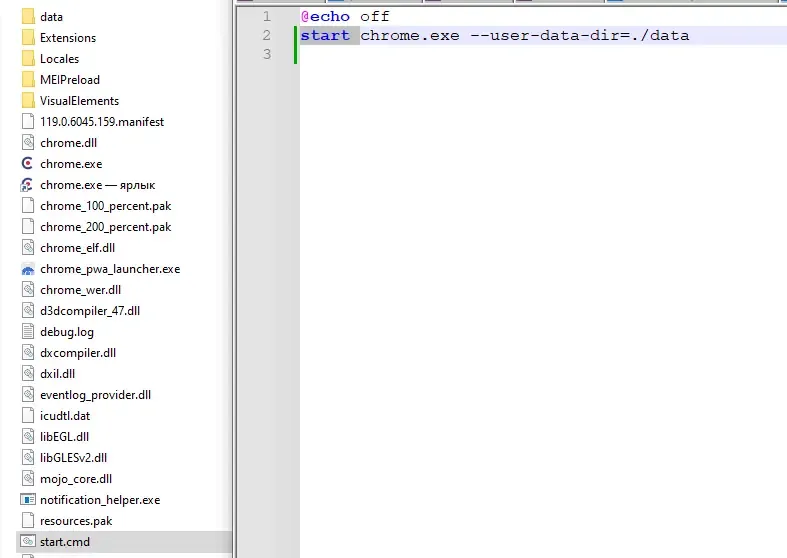
Task: Select the eventlog_provider.dll file icon
Action: [28, 395]
